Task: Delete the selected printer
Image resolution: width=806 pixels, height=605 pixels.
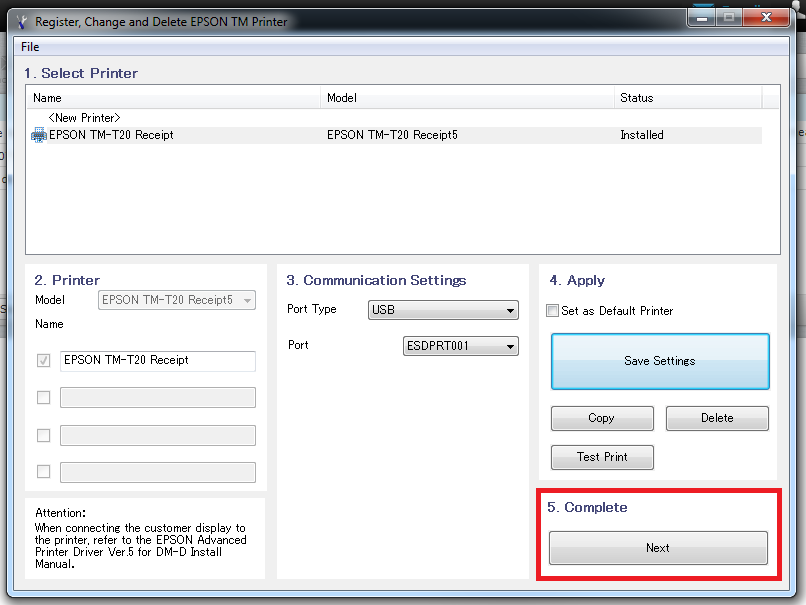Action: (717, 418)
